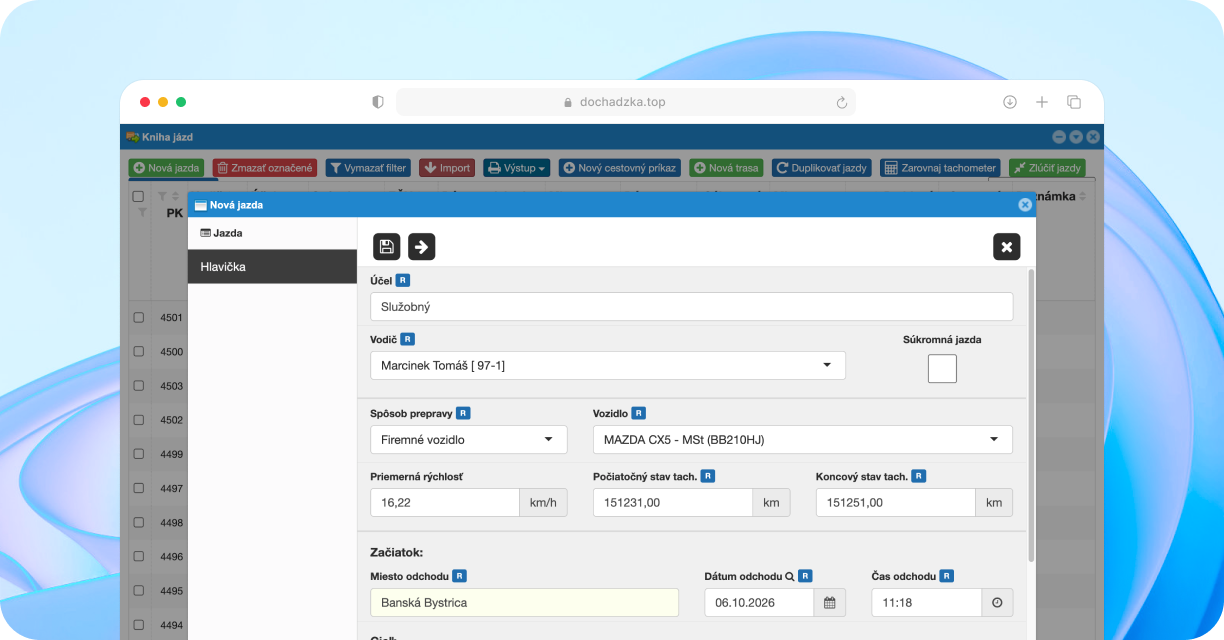Select the Hlavička item in the dialog sidebar
Image resolution: width=1224 pixels, height=640 pixels.
[272, 267]
